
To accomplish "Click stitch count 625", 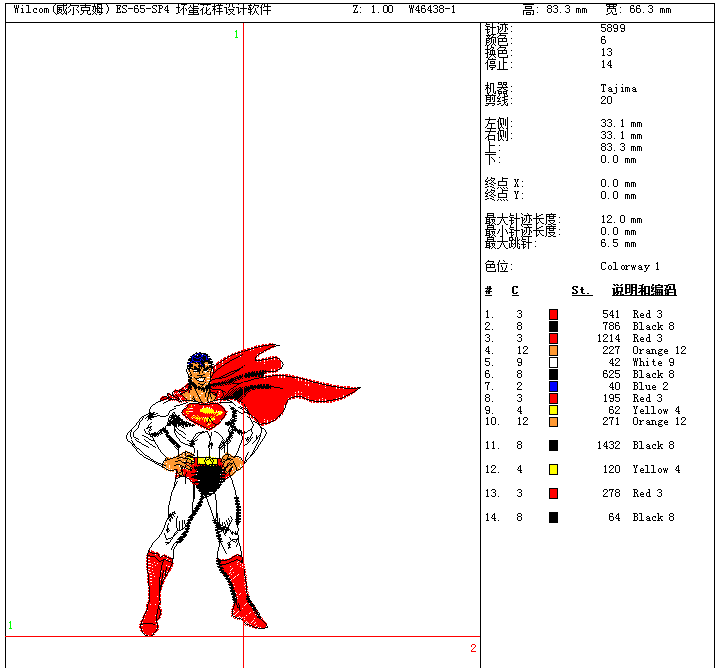I will (611, 374).
